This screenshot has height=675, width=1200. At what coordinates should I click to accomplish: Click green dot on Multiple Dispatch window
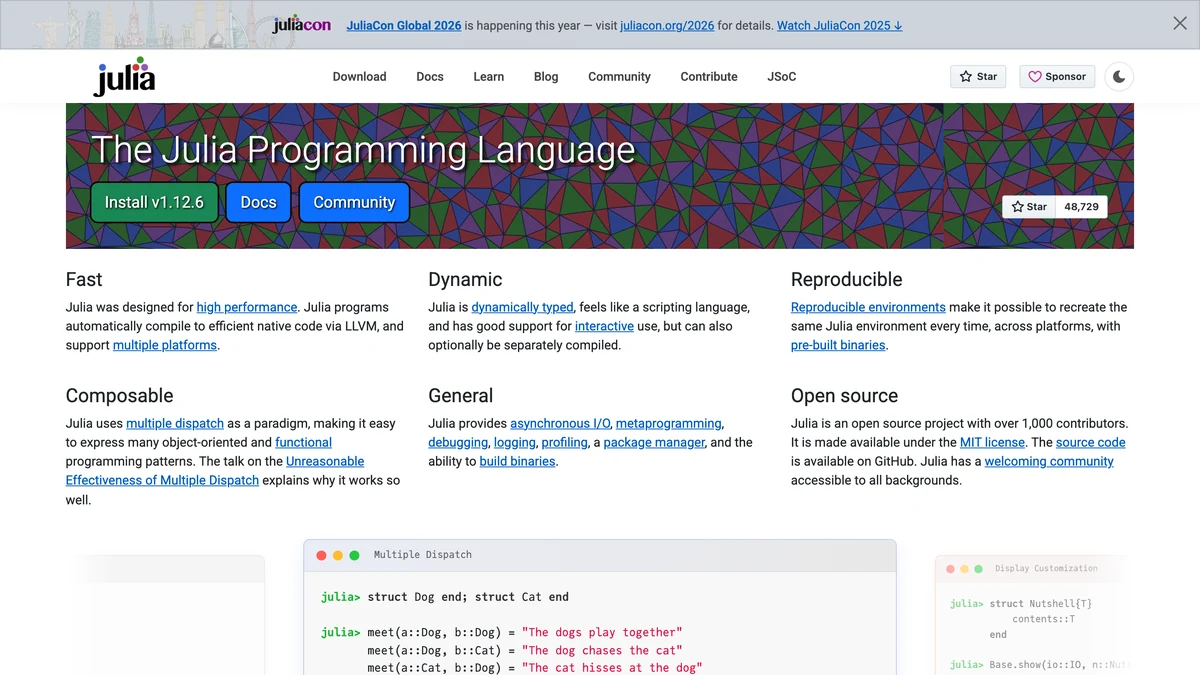point(354,555)
